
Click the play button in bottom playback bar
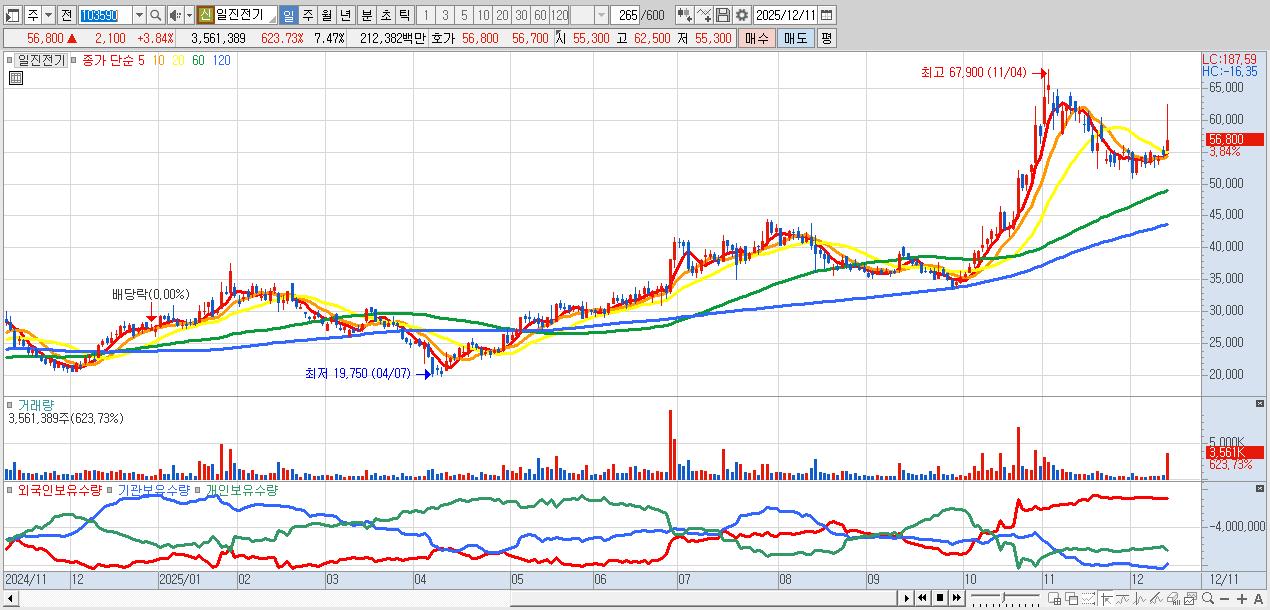tap(907, 598)
